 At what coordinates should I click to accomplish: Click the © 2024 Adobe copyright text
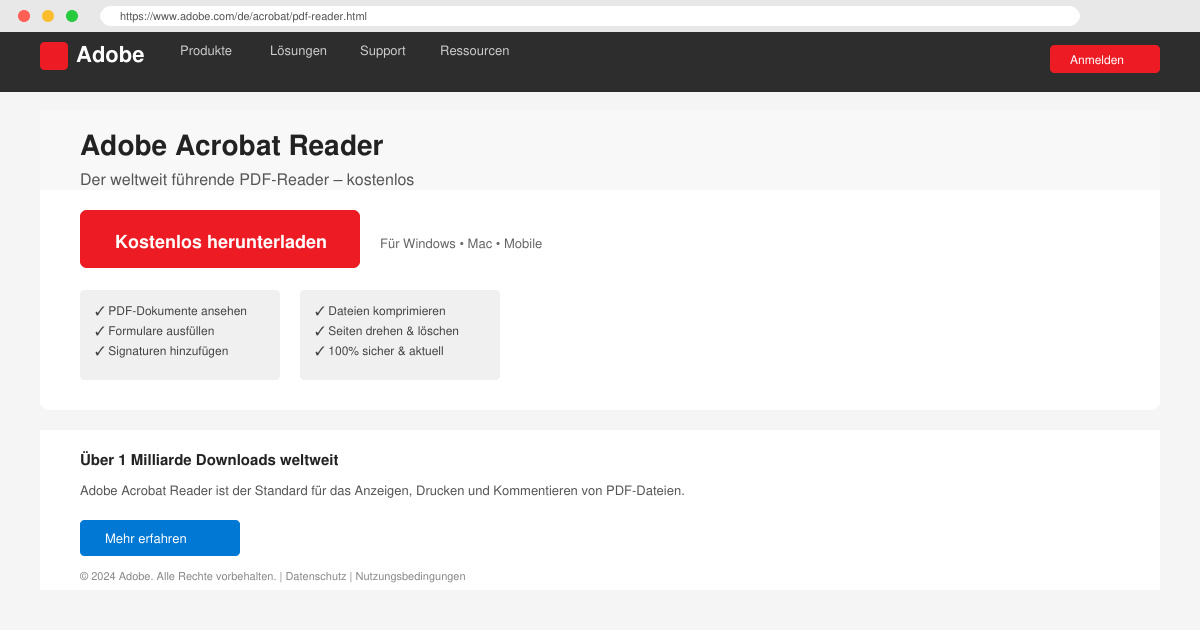click(178, 576)
